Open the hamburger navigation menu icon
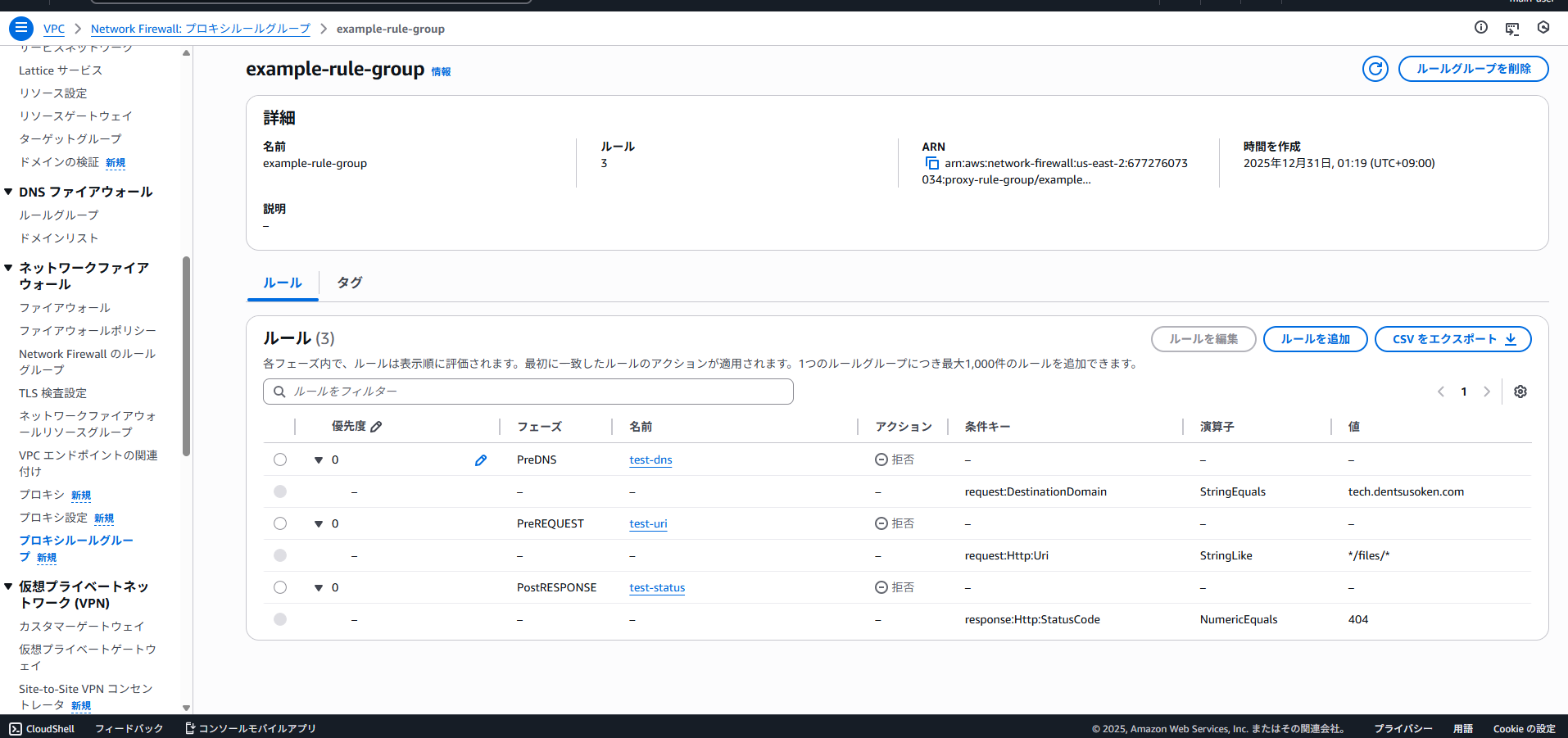Image resolution: width=1568 pixels, height=738 pixels. (21, 28)
